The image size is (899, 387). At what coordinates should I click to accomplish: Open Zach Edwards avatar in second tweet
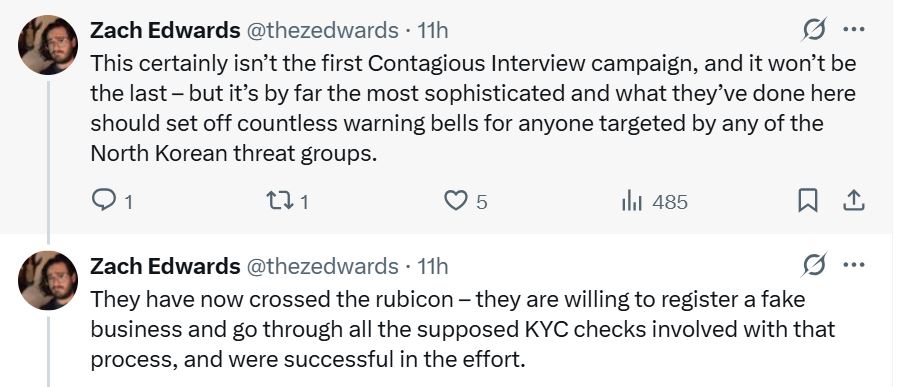tap(48, 280)
